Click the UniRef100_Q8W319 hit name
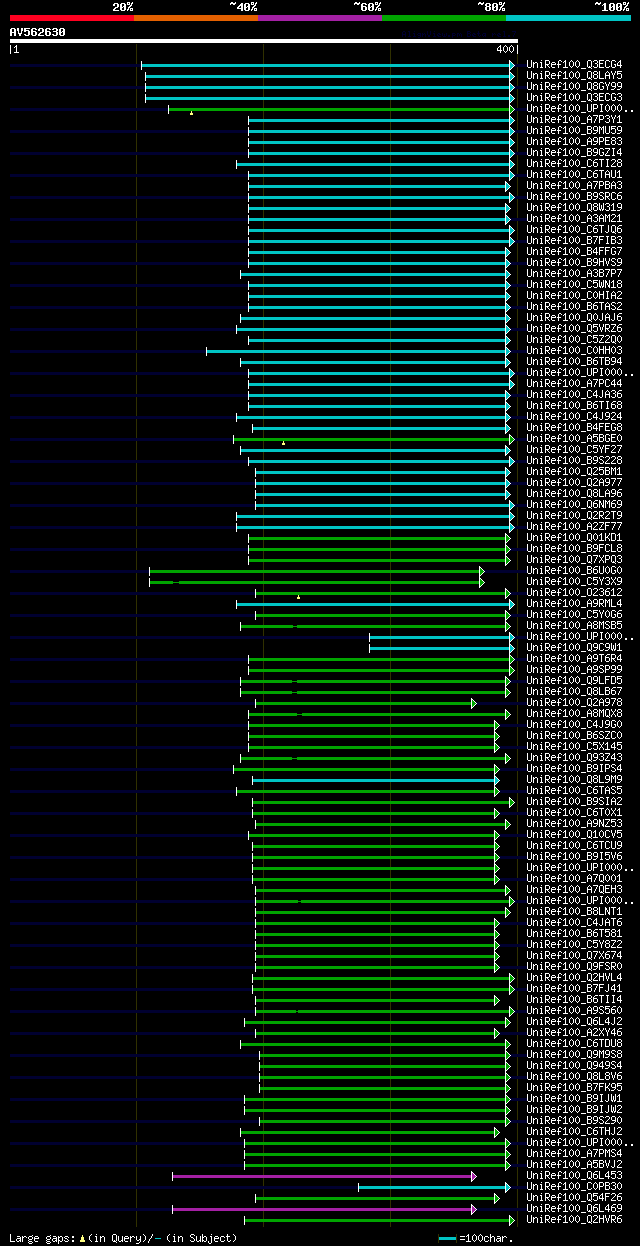The image size is (640, 1246). pos(574,208)
